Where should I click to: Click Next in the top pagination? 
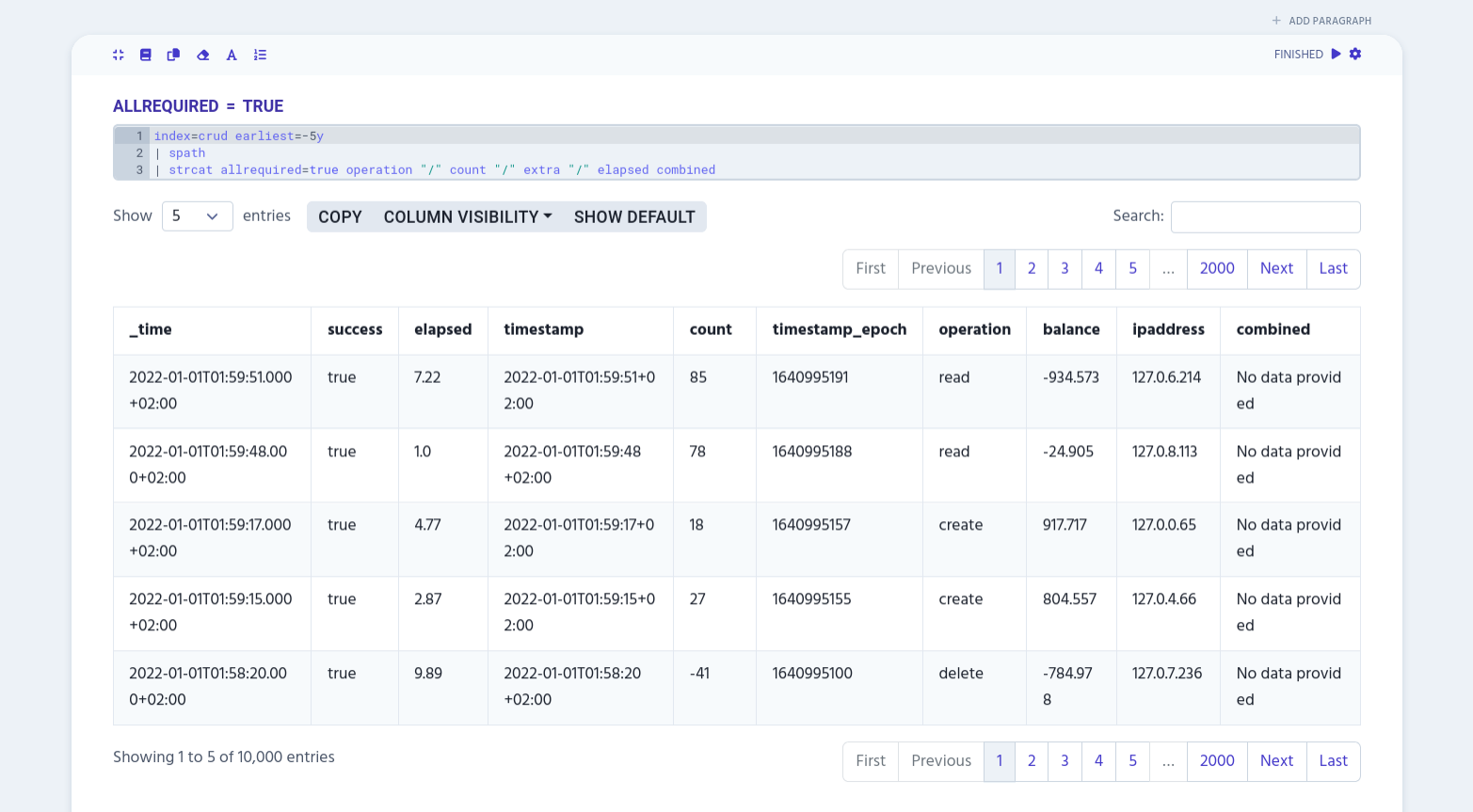click(1276, 269)
